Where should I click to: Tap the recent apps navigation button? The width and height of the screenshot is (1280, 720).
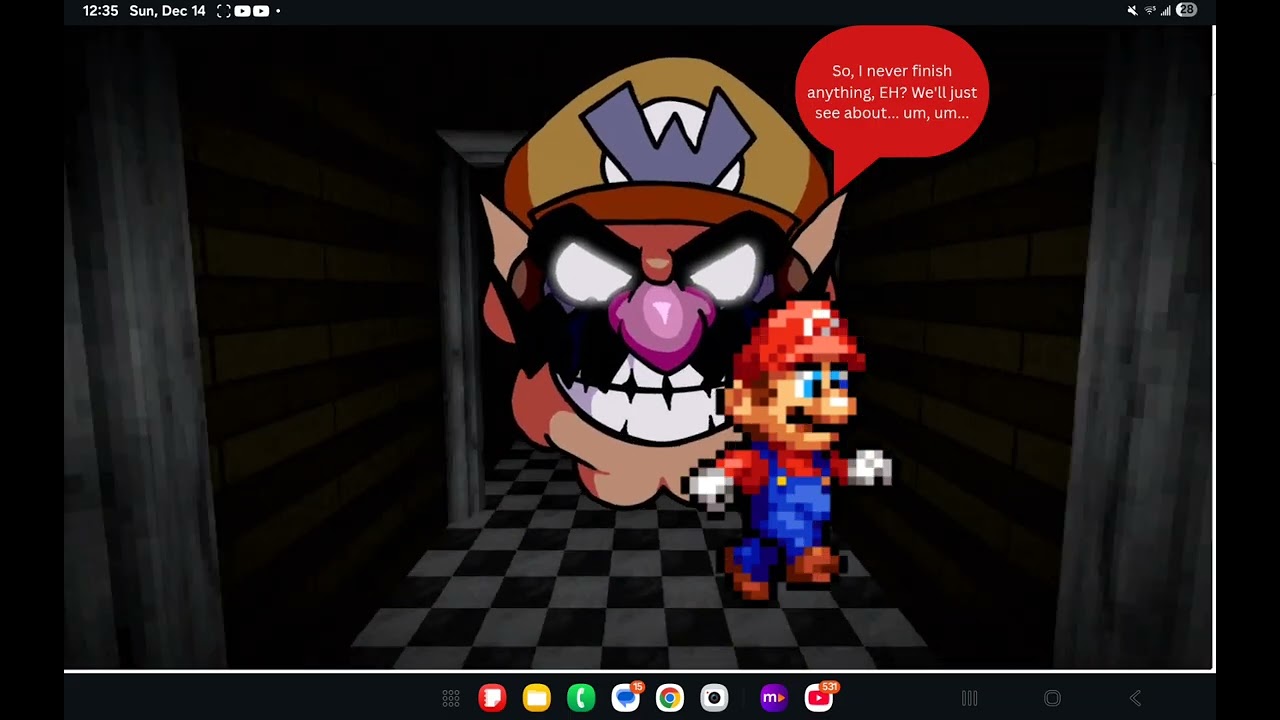point(969,698)
